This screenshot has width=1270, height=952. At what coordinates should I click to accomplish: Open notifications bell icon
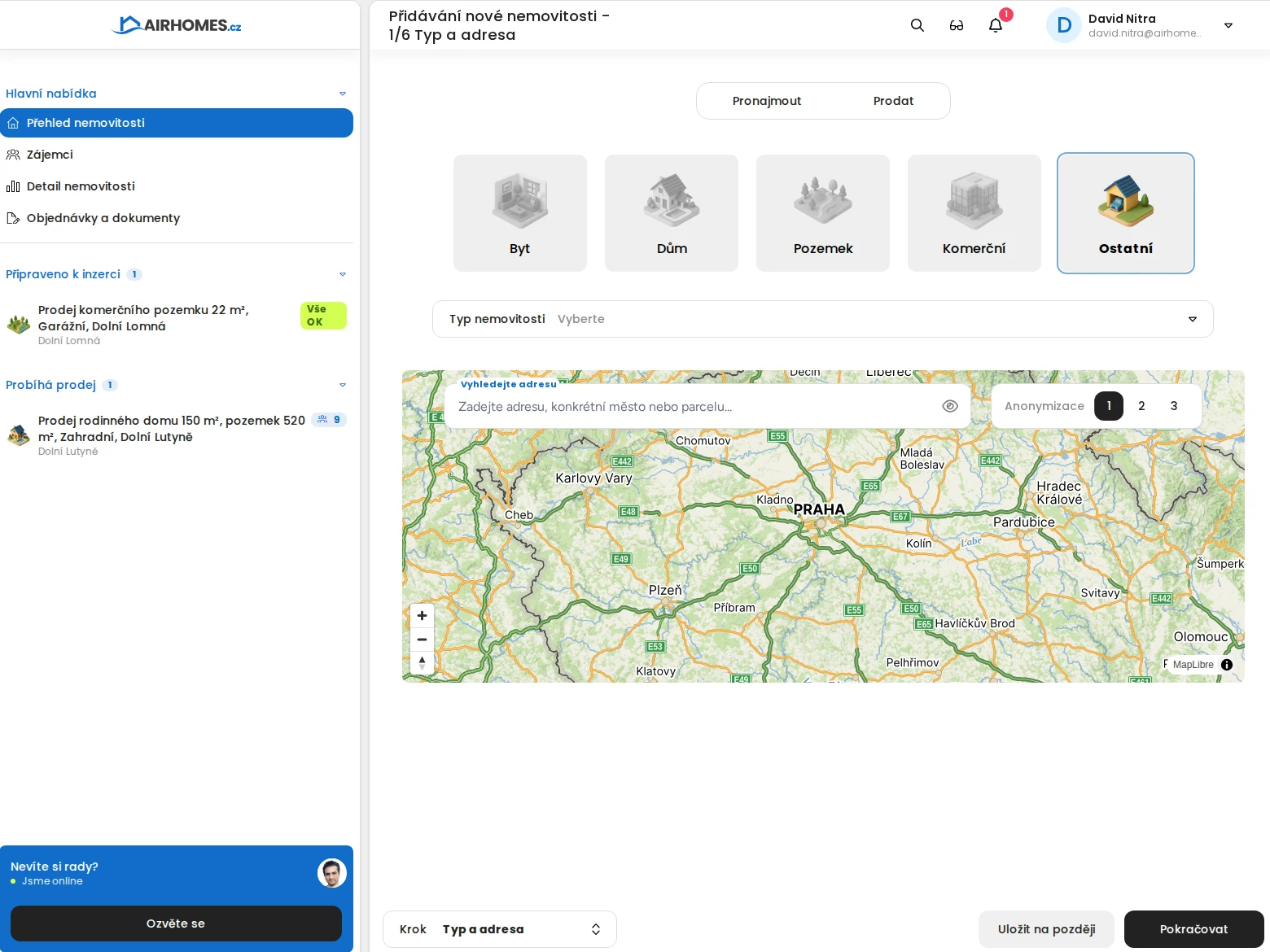[x=995, y=25]
